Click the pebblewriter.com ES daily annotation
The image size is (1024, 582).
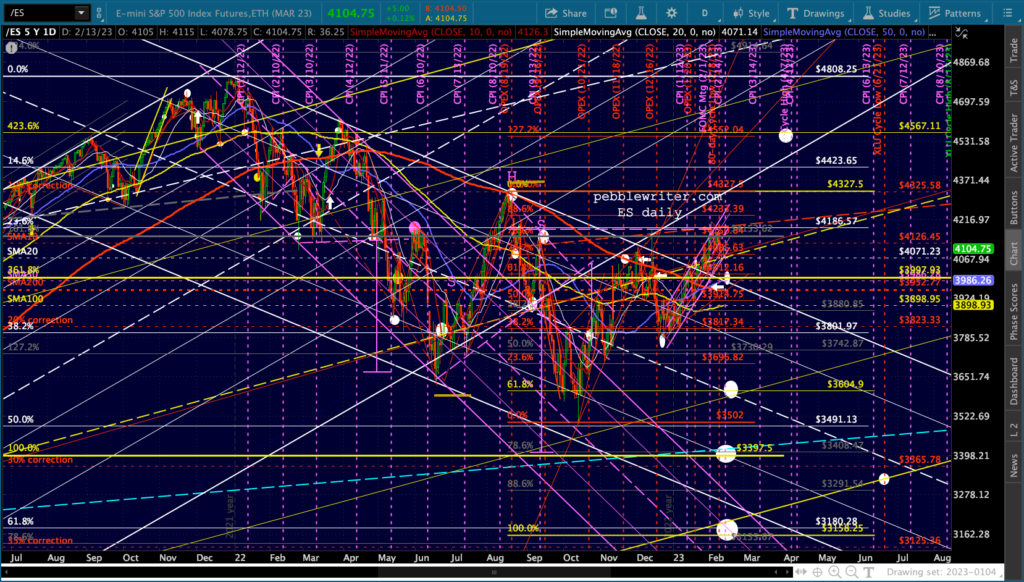click(658, 204)
